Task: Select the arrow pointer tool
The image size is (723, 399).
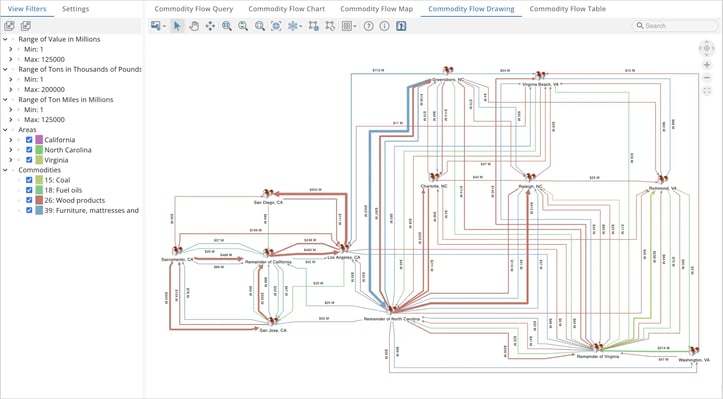Action: click(x=177, y=26)
